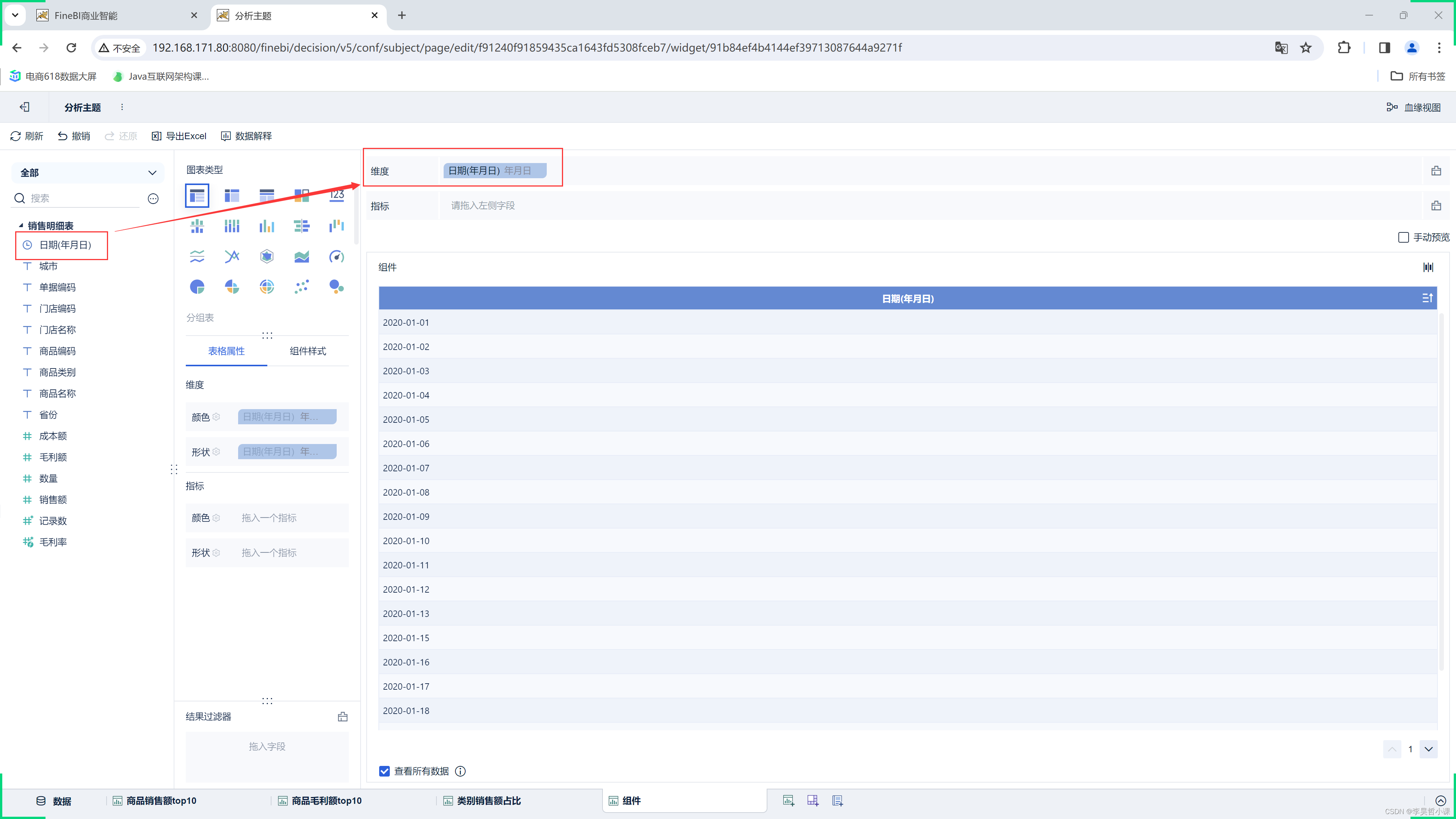Enable 查看所有数据 checkbox

[385, 771]
